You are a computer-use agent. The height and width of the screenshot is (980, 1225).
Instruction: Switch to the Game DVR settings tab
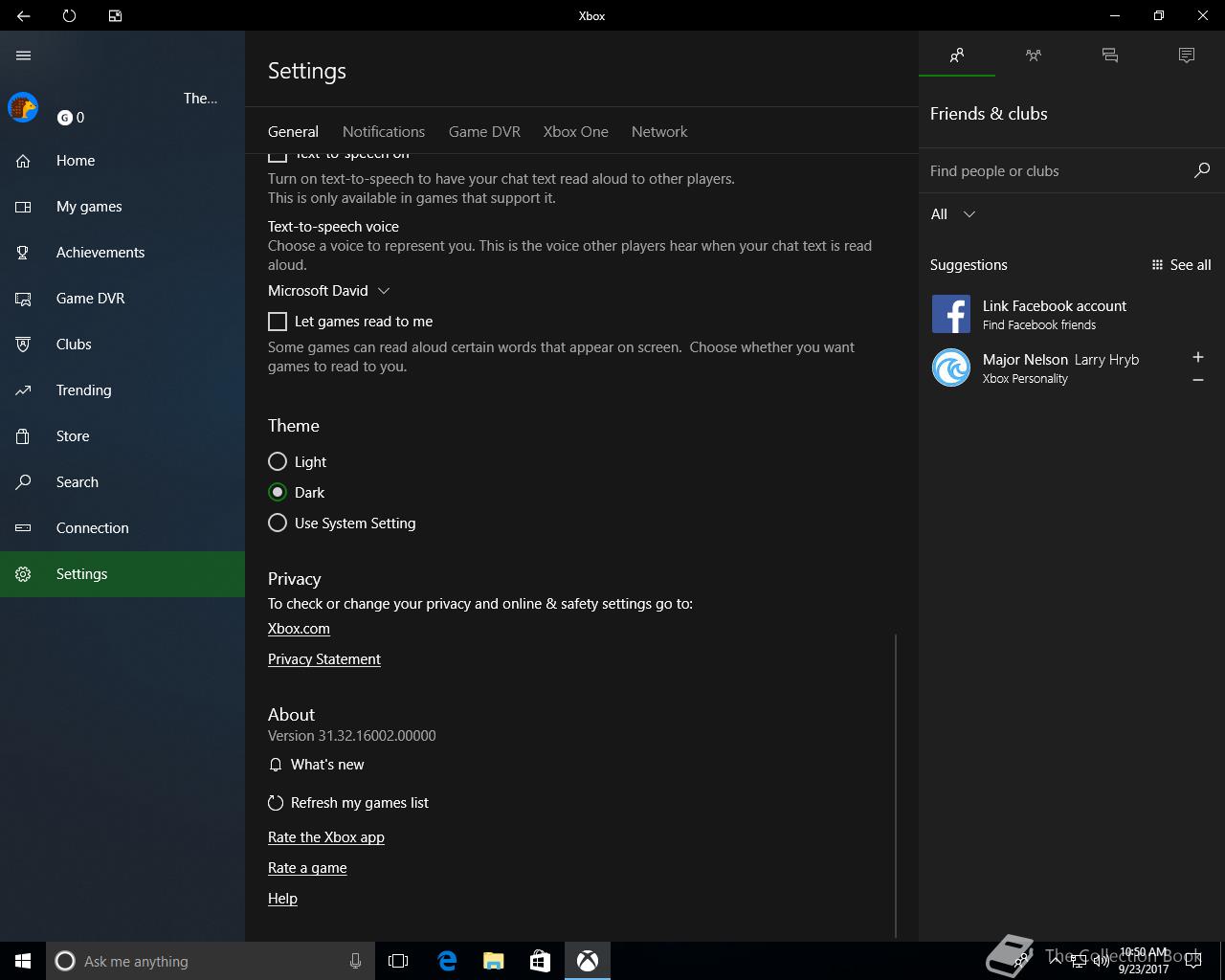[484, 132]
